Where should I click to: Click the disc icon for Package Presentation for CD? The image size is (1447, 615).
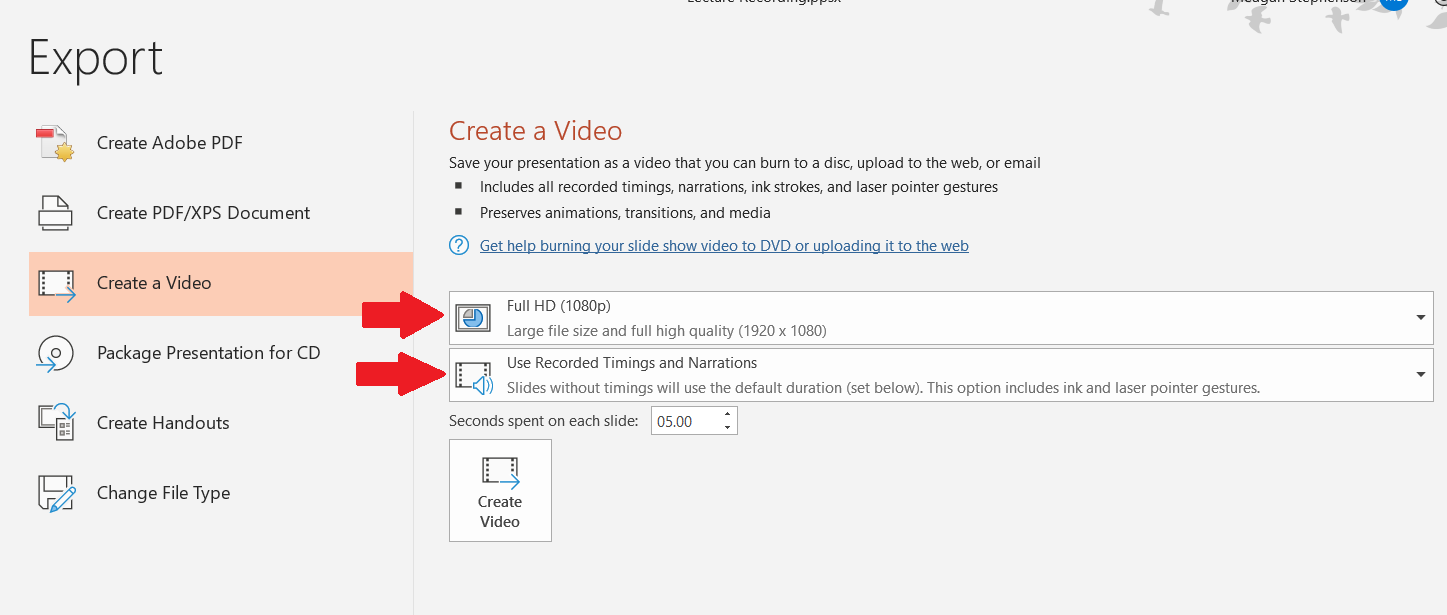pos(56,353)
